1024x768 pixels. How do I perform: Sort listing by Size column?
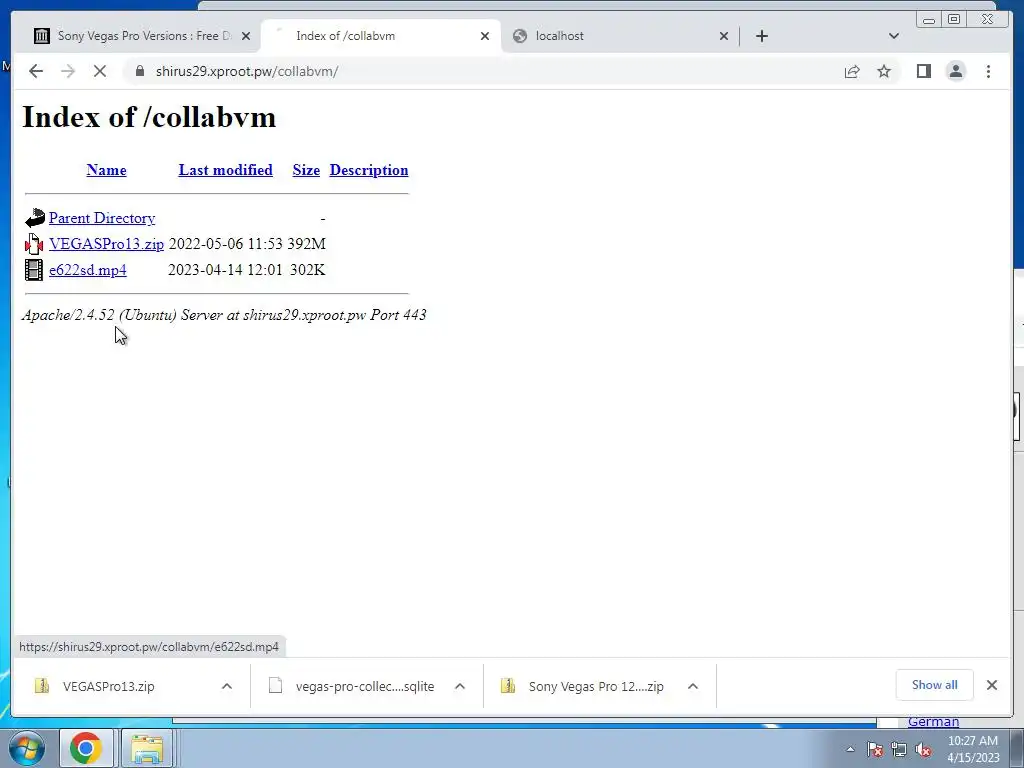[306, 170]
